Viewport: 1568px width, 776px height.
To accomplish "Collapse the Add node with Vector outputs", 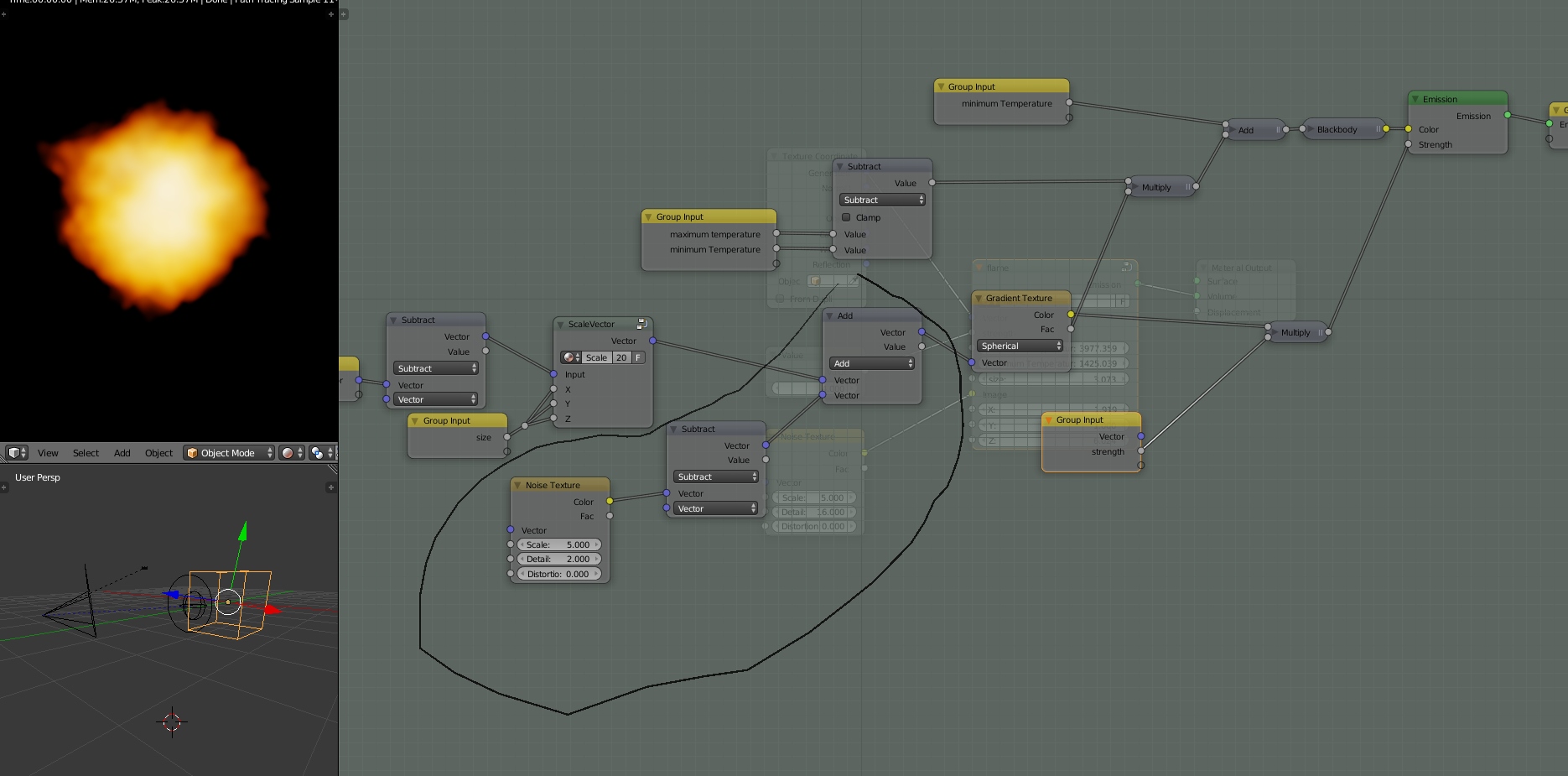I will pyautogui.click(x=830, y=315).
